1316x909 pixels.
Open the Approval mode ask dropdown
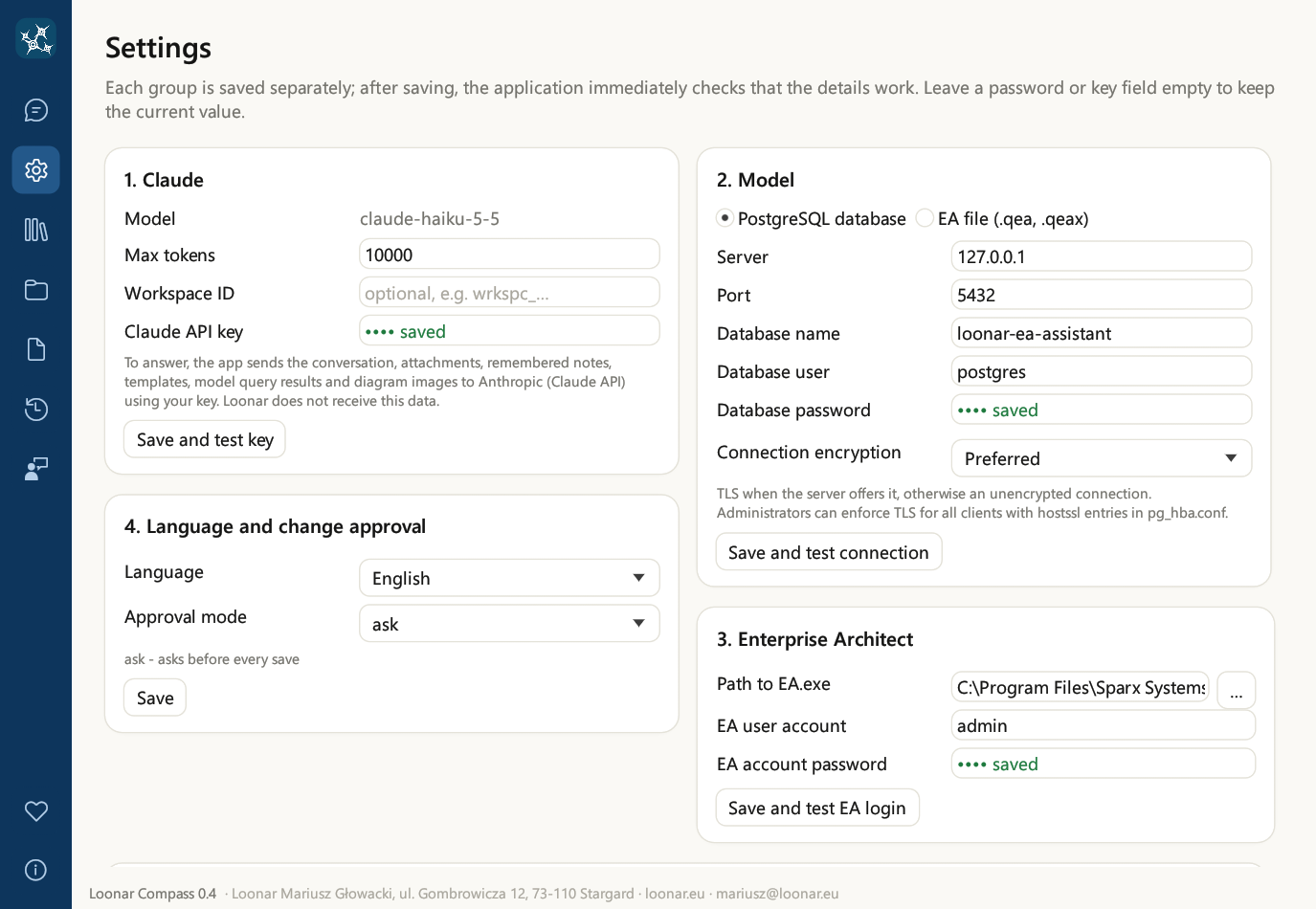coord(509,624)
